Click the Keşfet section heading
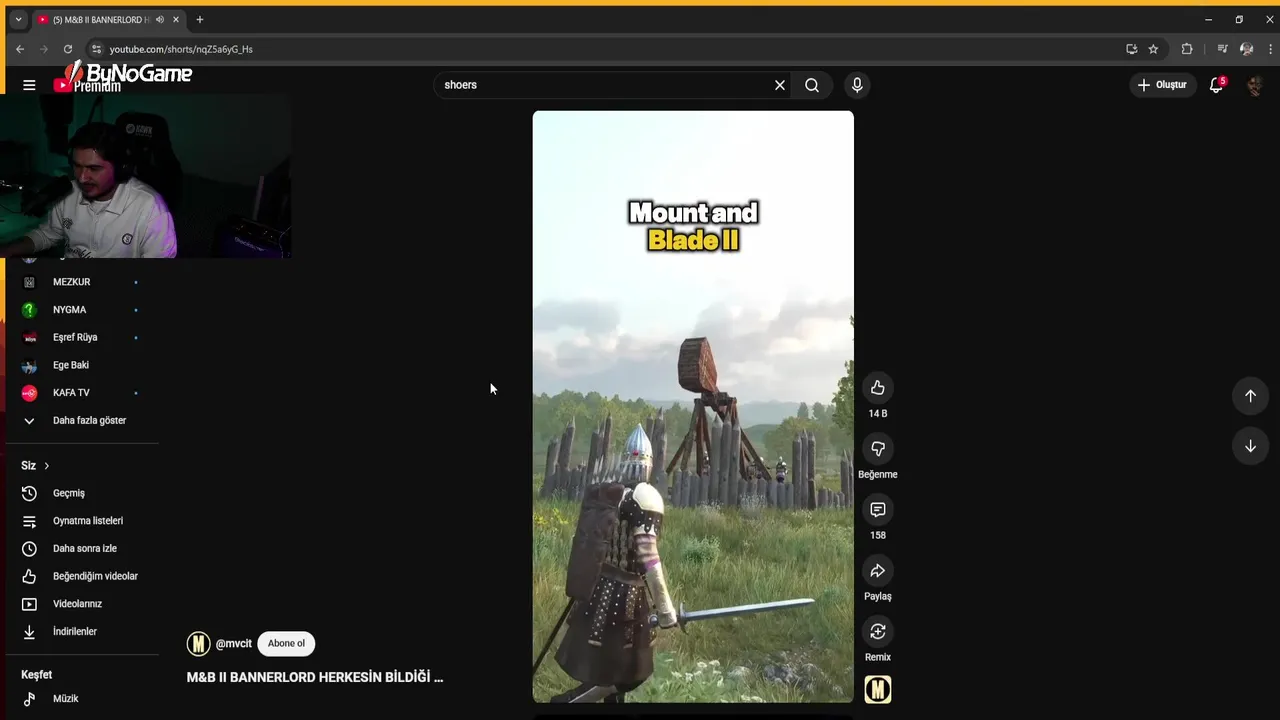The width and height of the screenshot is (1280, 720). click(36, 675)
